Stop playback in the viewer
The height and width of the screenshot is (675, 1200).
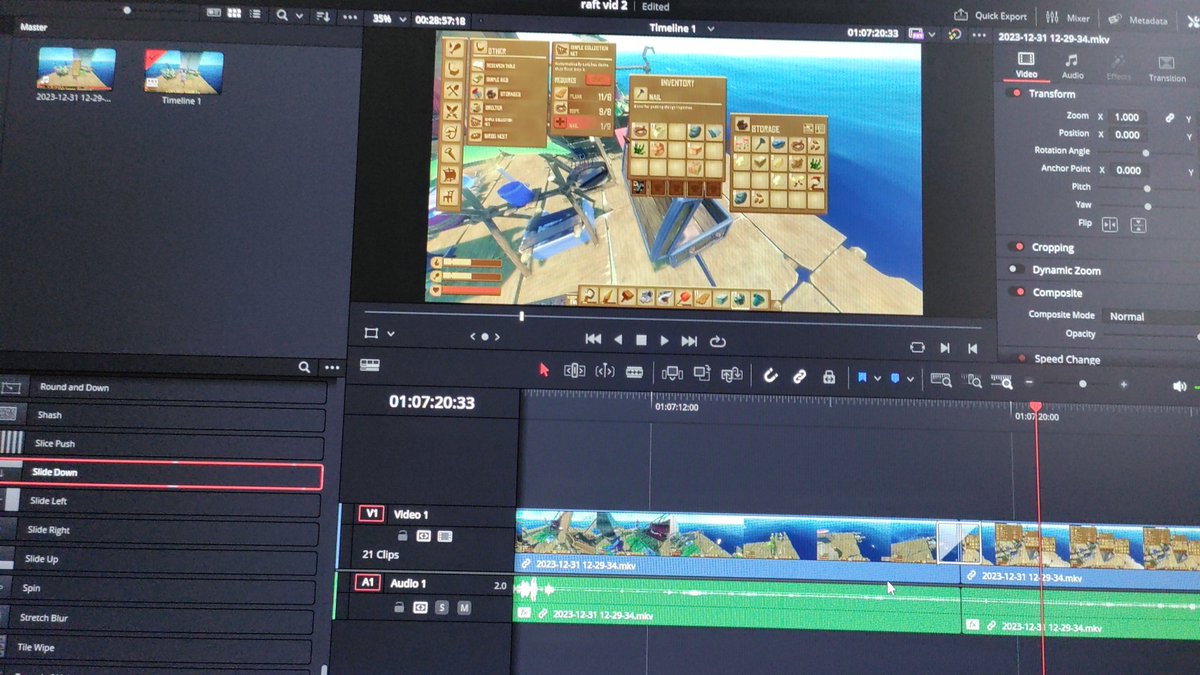coord(642,341)
